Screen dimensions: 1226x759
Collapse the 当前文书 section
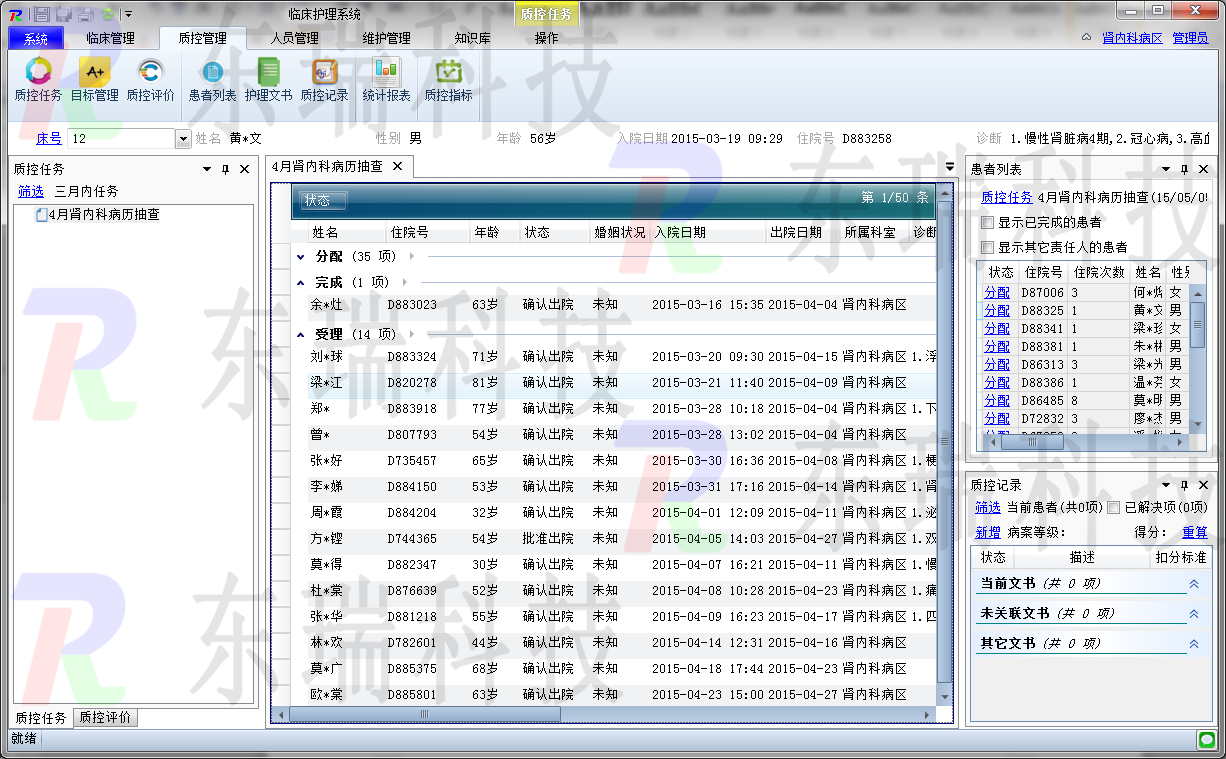[x=1193, y=584]
